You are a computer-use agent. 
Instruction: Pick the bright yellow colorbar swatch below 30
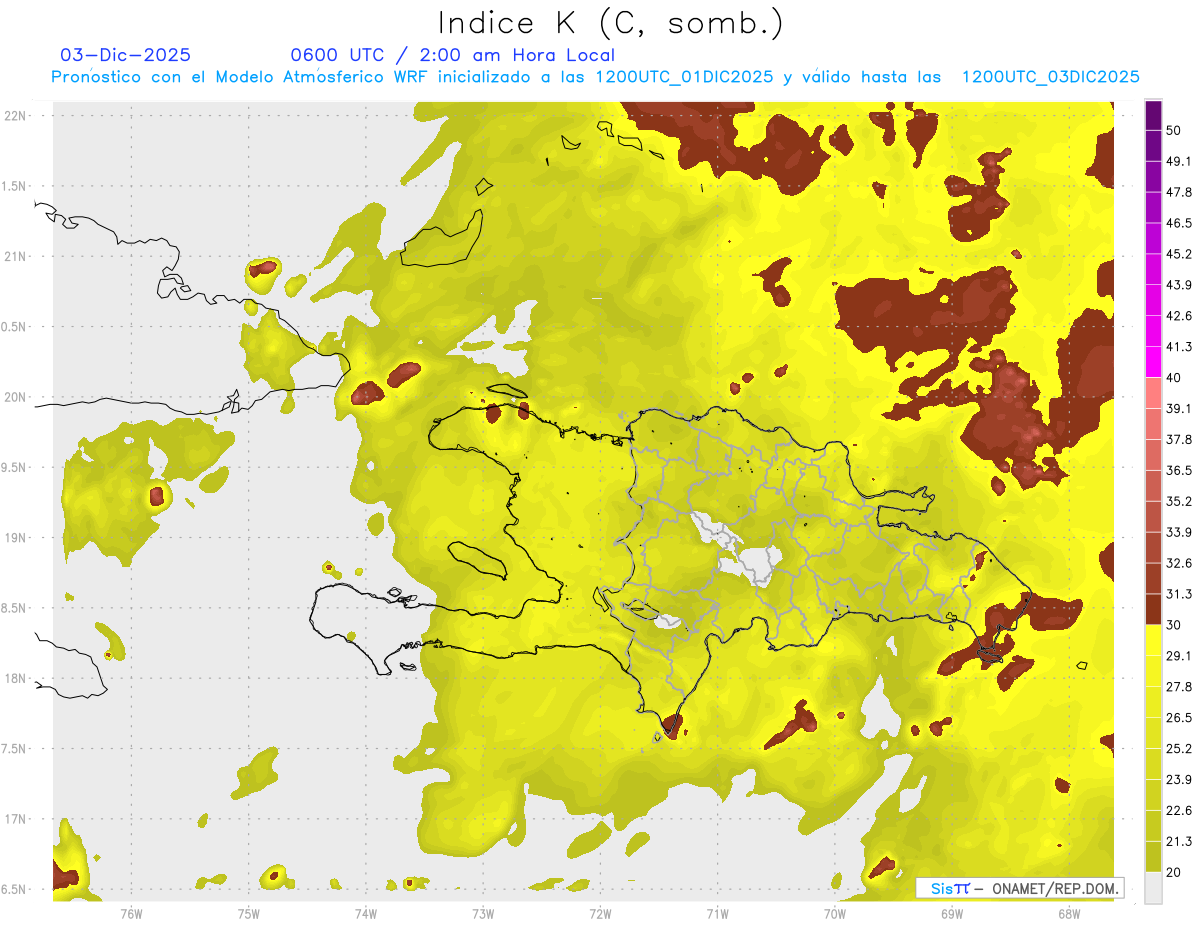click(1154, 640)
